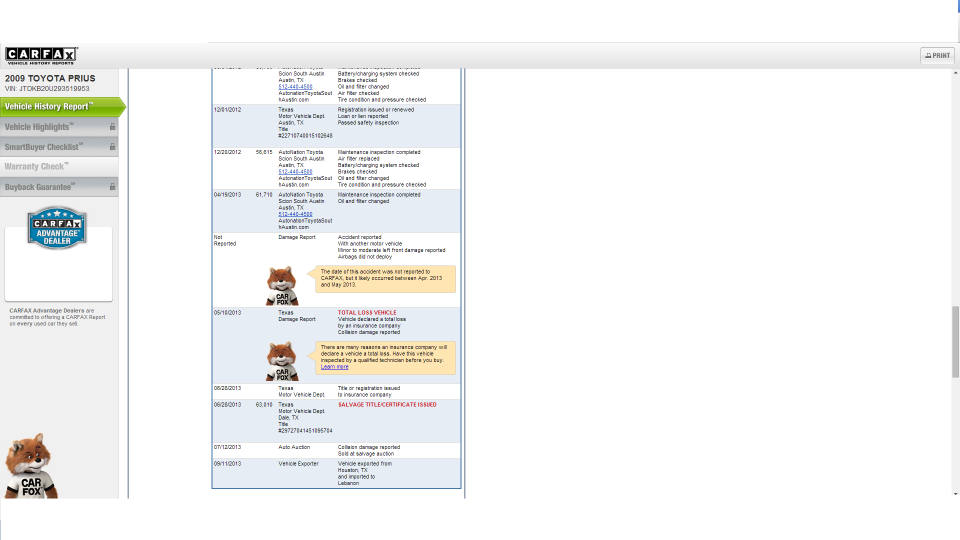Screen dimensions: 960x540
Task: Click Car Fox beside total loss note
Action: coord(282,361)
